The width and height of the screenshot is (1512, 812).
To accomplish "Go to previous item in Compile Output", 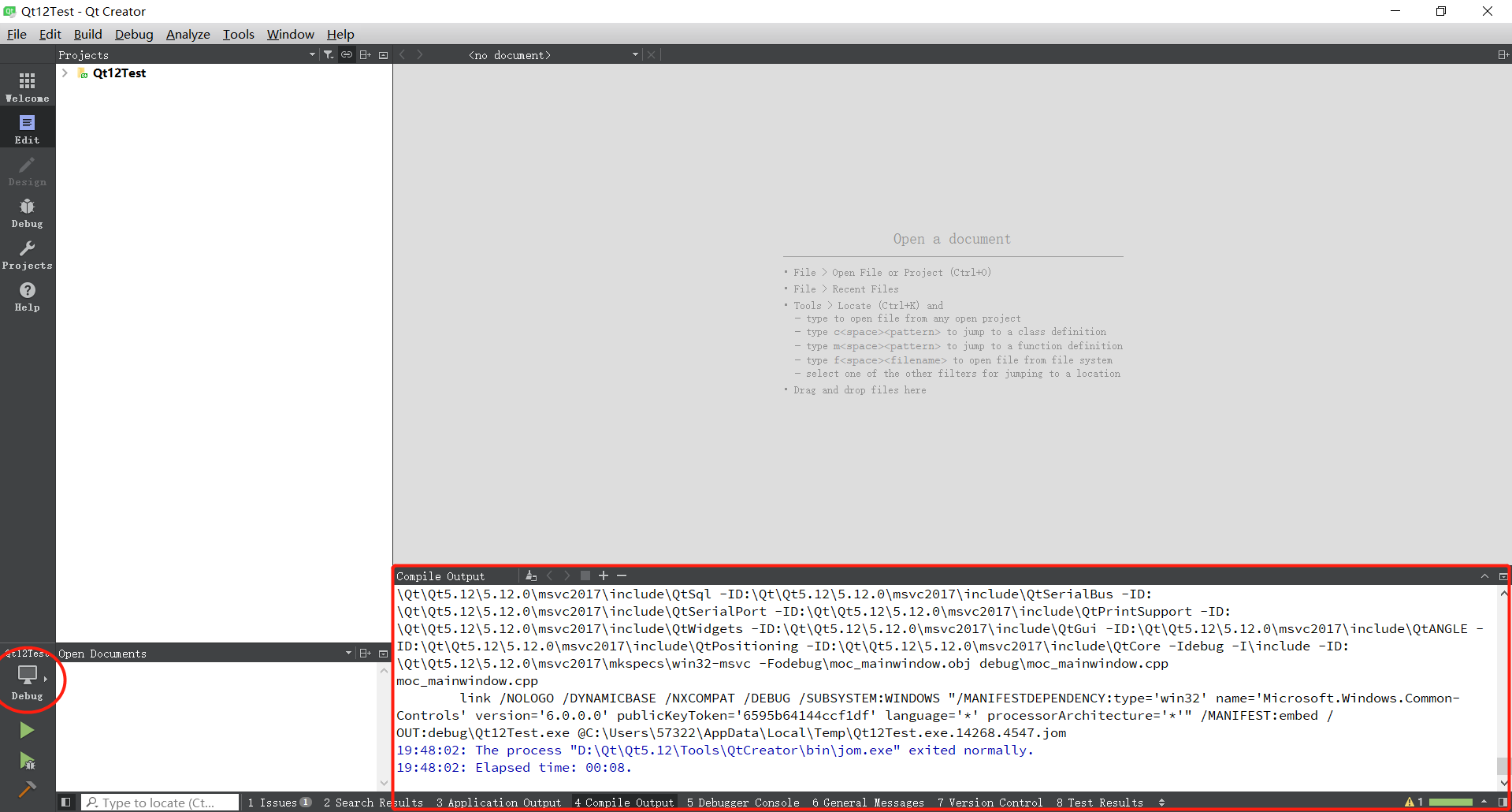I will click(x=550, y=575).
